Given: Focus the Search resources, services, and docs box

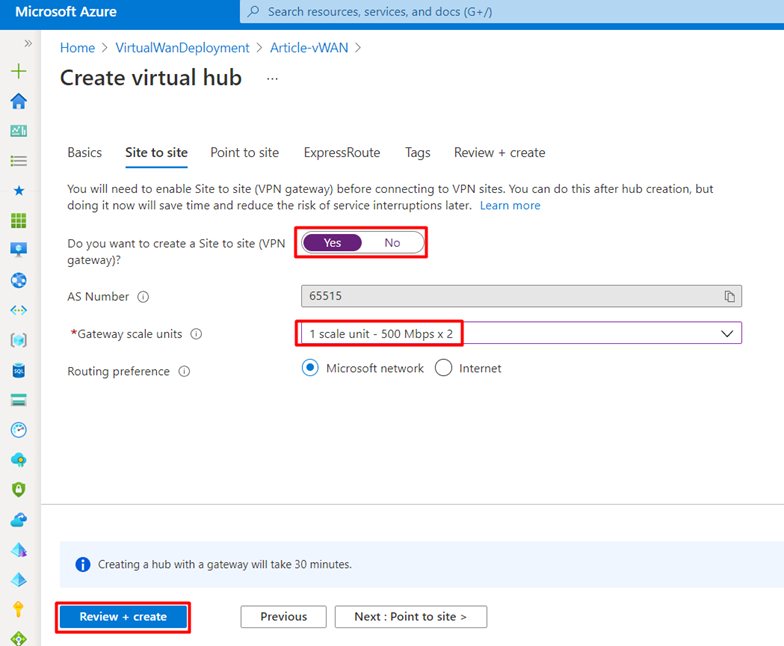Looking at the screenshot, I should [x=512, y=12].
